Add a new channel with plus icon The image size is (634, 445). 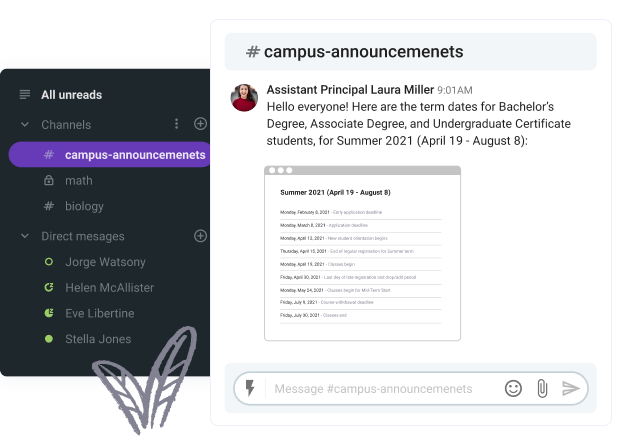point(200,124)
